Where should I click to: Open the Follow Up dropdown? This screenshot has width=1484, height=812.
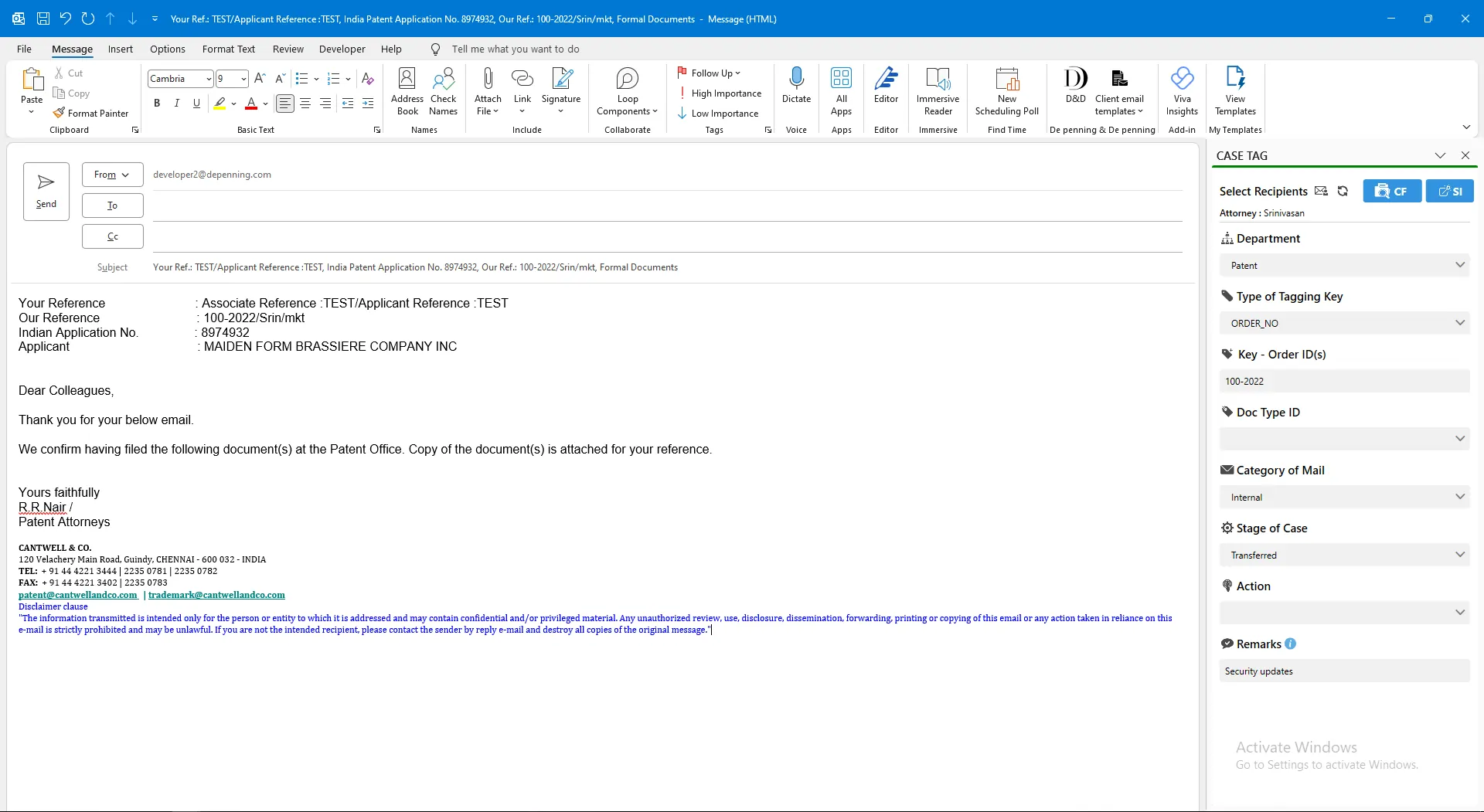click(x=709, y=73)
